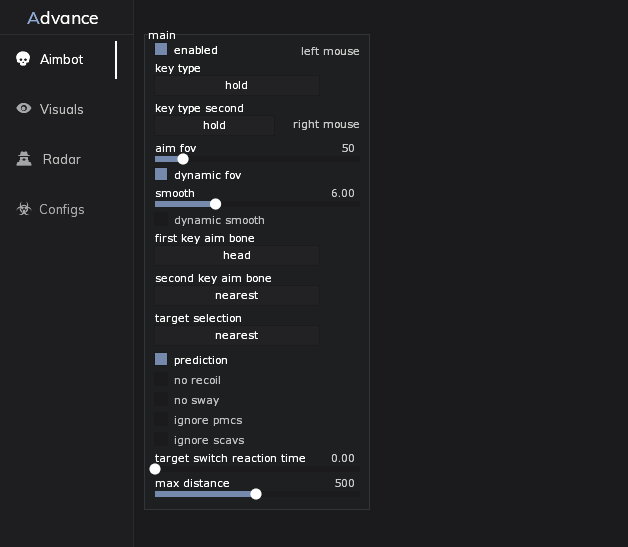Click the right mouse keybind button
Screen dimensions: 628x547
(325, 125)
